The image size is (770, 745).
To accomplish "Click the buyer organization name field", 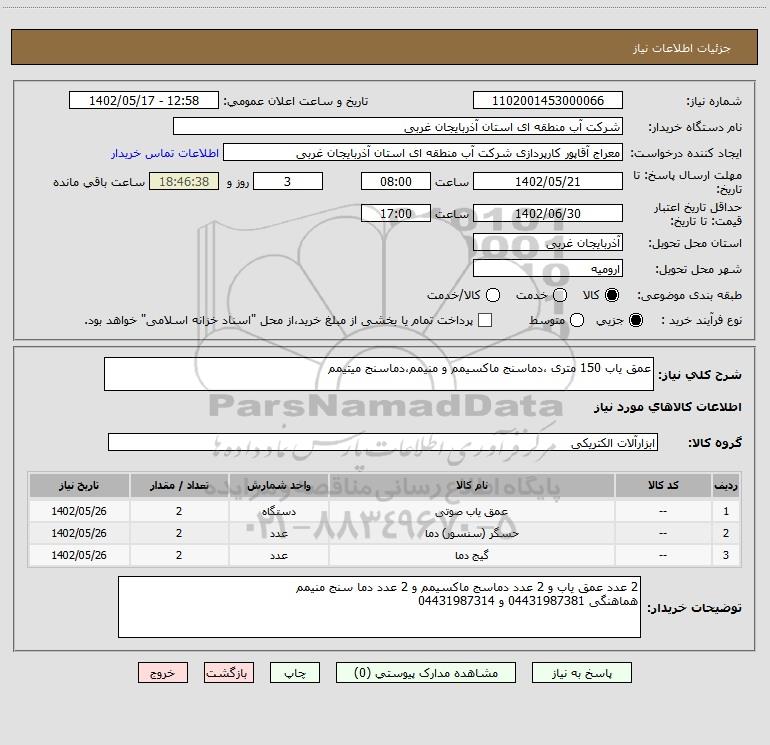I will coord(398,126).
